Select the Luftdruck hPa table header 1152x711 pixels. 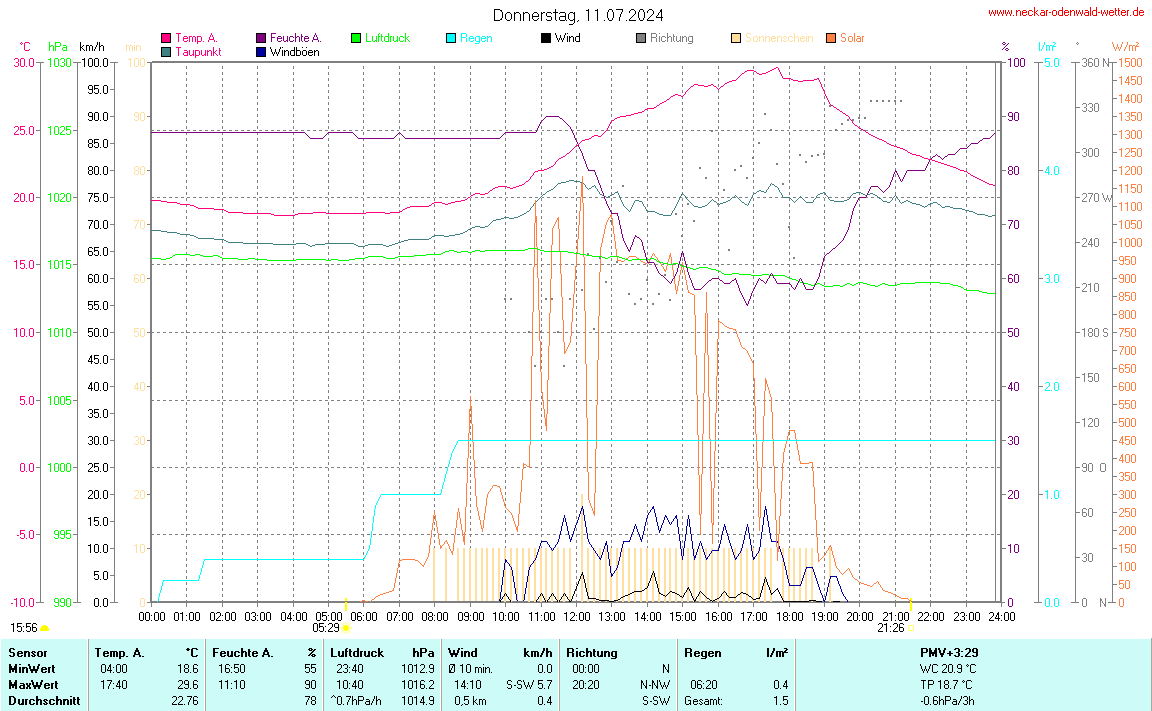click(x=382, y=652)
